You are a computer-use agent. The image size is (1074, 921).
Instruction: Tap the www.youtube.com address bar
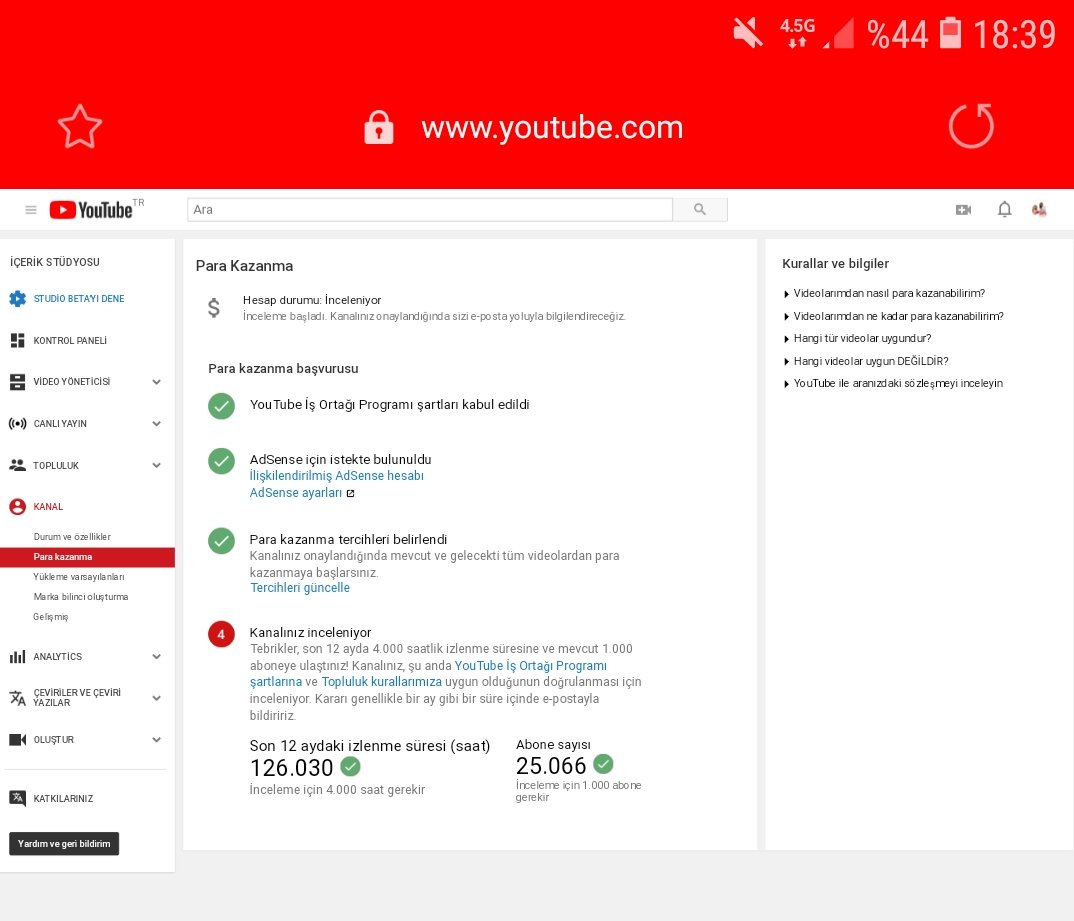click(552, 127)
